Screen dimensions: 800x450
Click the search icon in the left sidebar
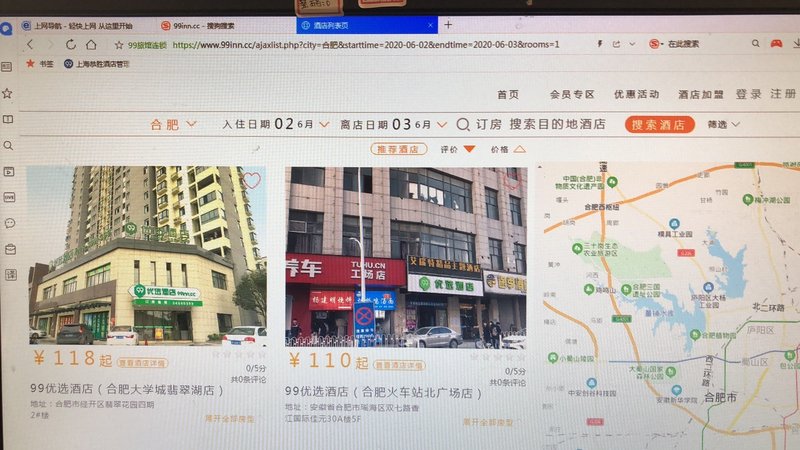(8, 145)
